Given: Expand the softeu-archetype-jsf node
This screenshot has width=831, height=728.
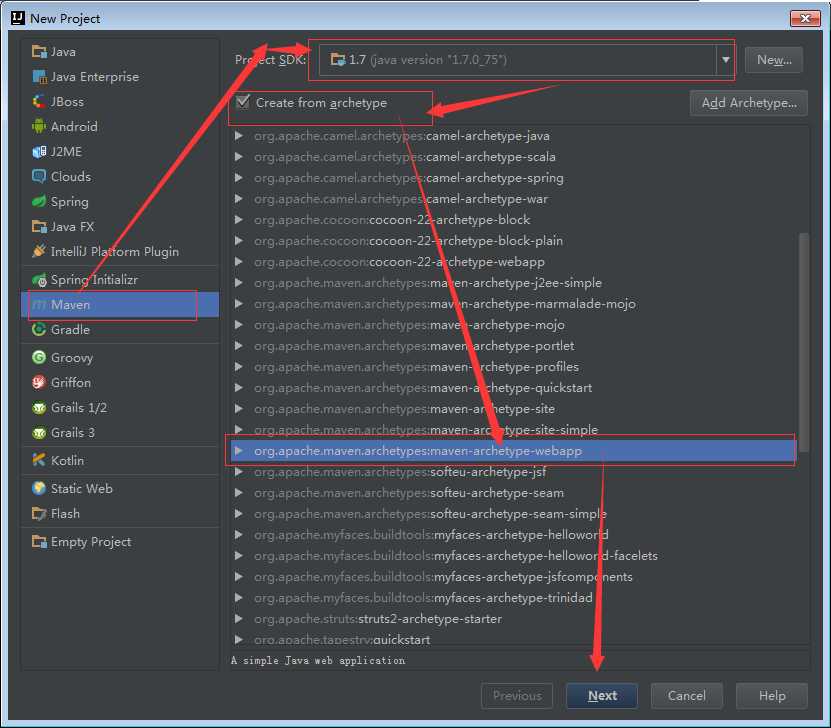Looking at the screenshot, I should [238, 472].
